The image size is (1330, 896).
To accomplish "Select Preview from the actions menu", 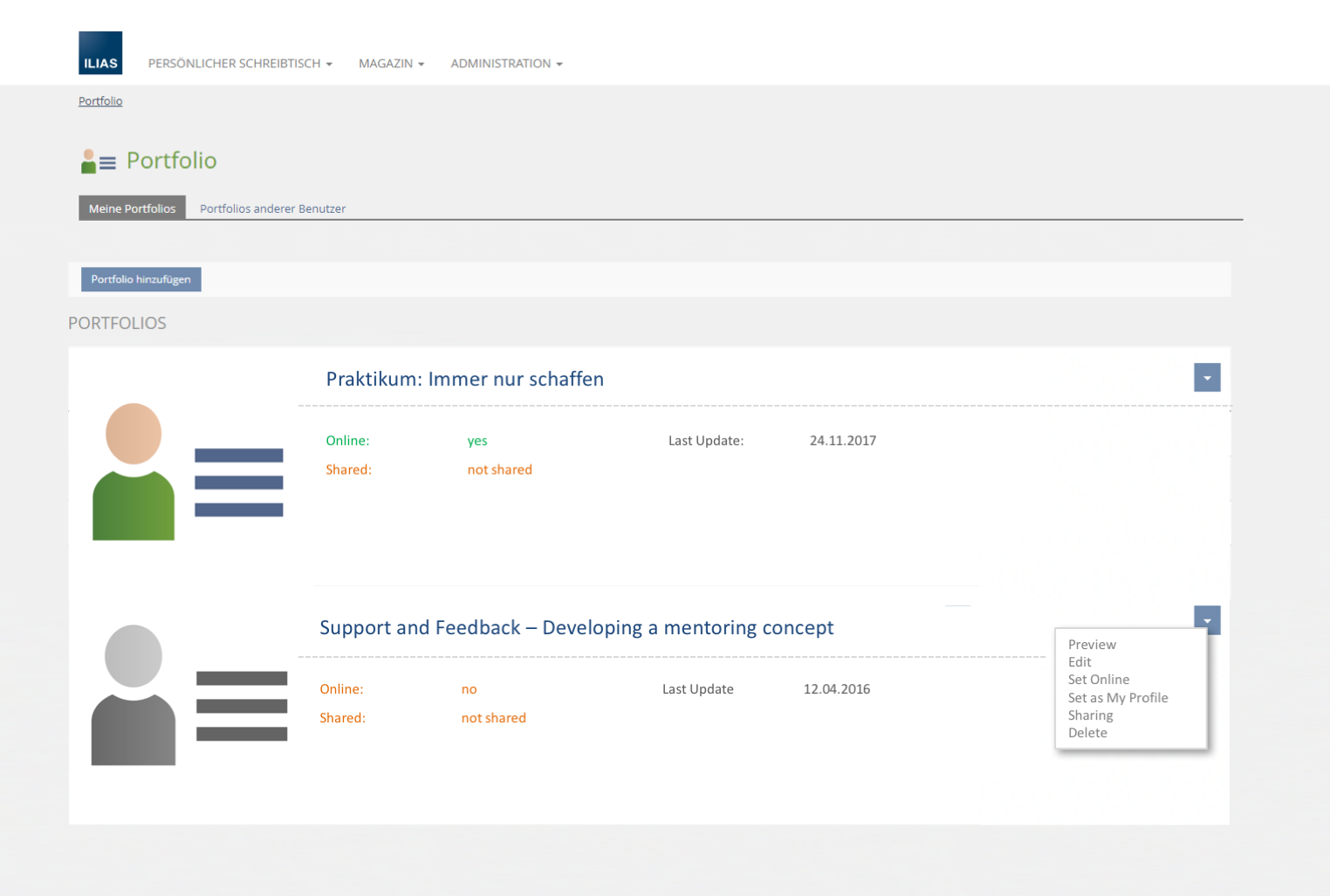I will pos(1092,645).
